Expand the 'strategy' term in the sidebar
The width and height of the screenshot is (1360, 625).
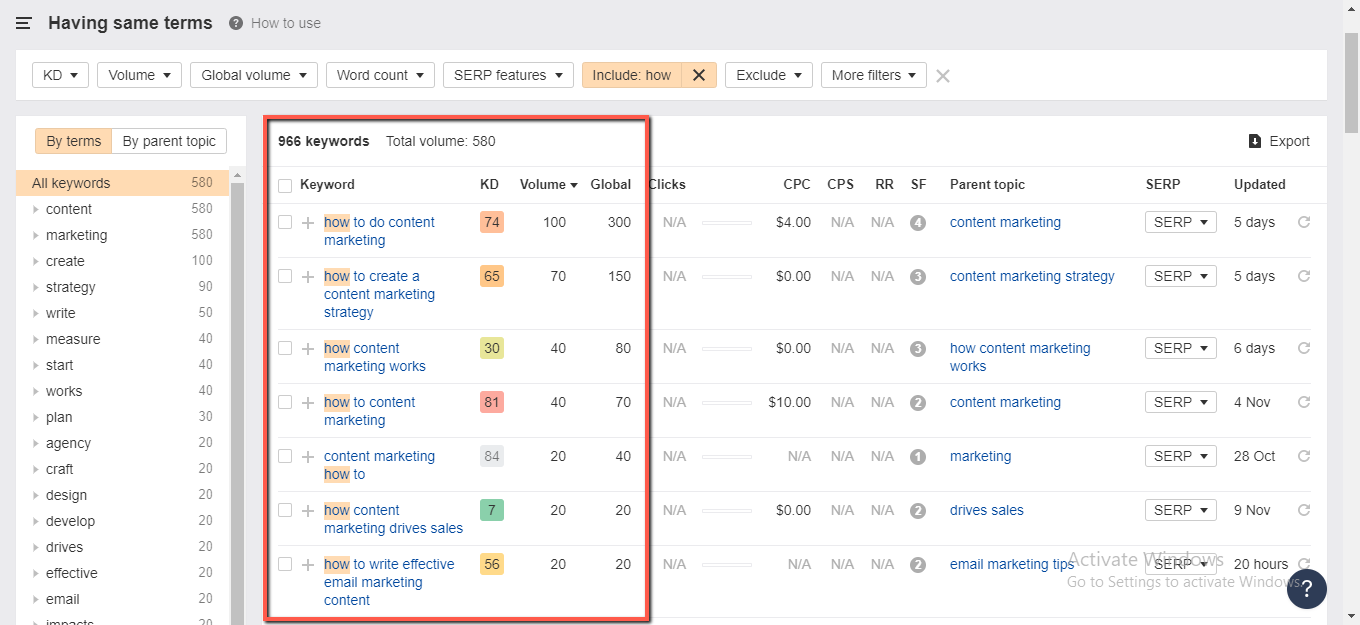[x=36, y=288]
